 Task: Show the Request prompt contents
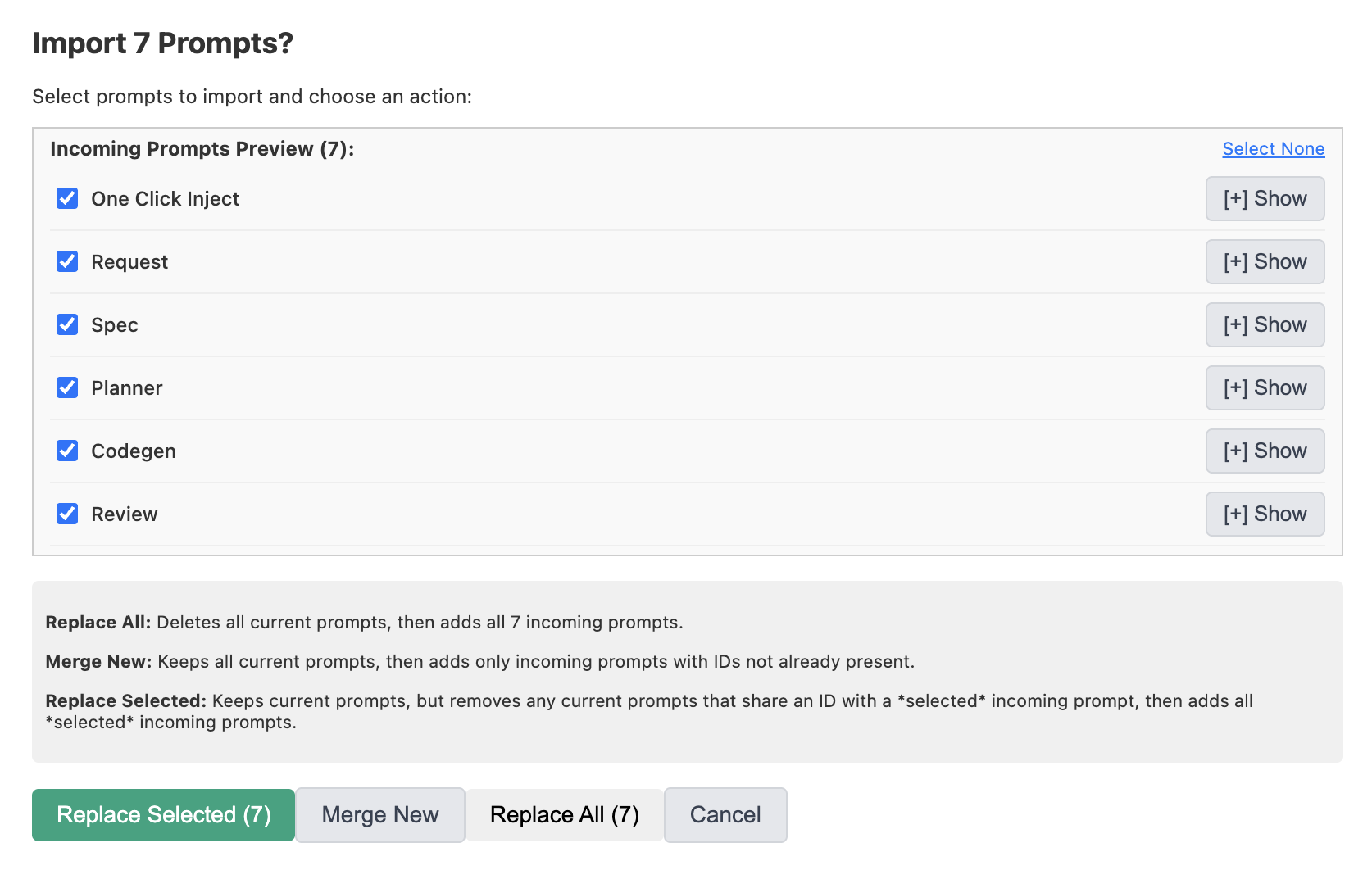[1264, 261]
